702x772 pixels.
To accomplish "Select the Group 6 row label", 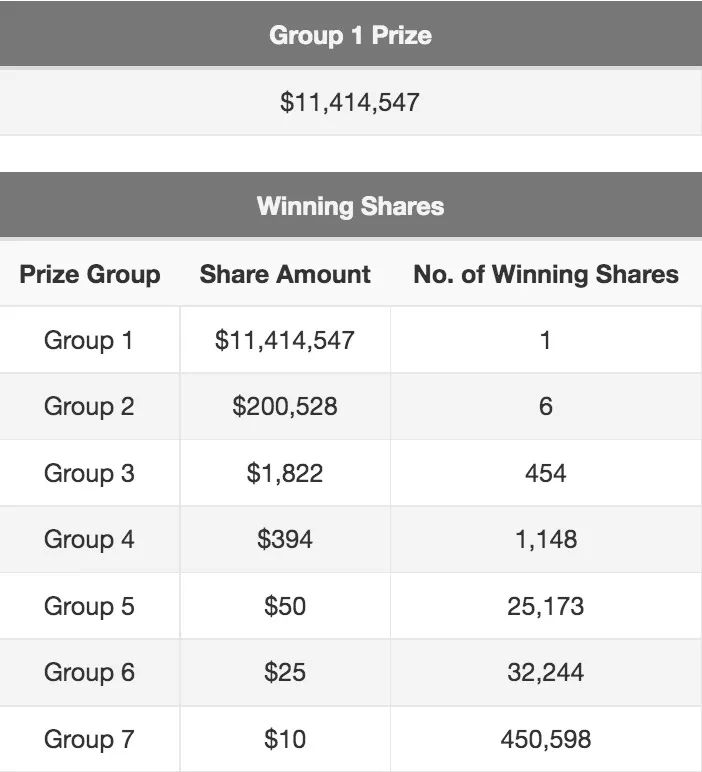I will (89, 673).
